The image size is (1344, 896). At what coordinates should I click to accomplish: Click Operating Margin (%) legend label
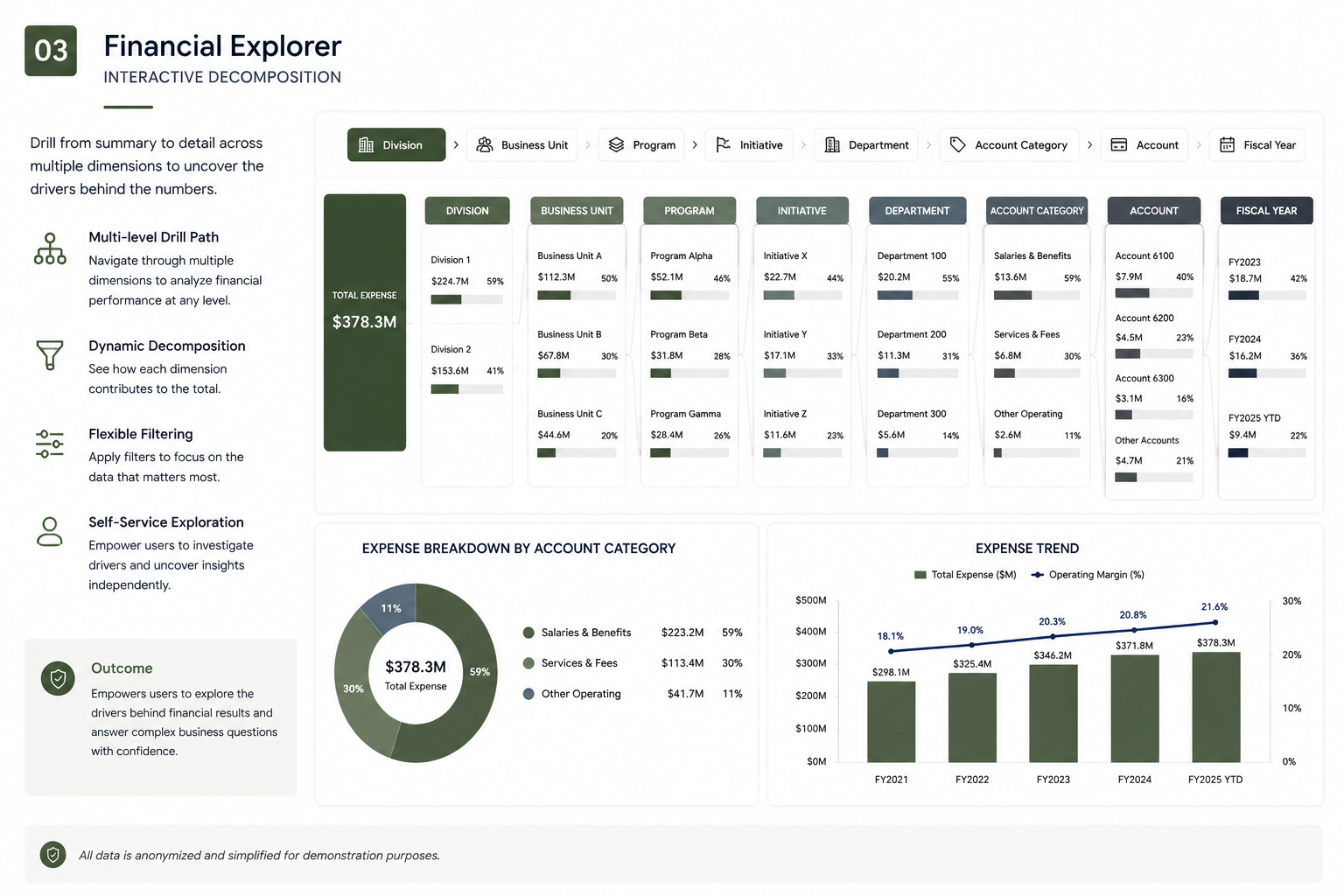point(1096,575)
